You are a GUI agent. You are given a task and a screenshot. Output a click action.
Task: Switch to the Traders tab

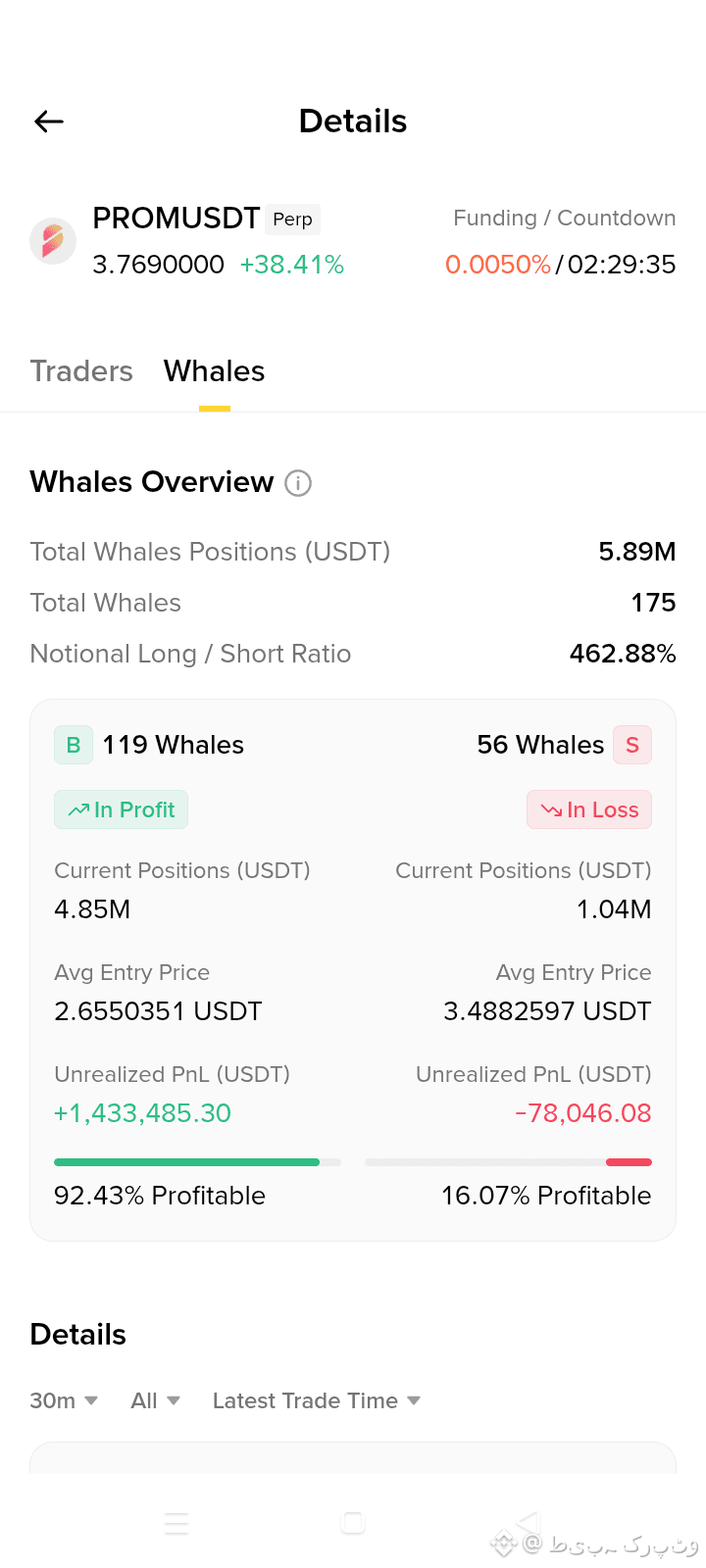(x=81, y=371)
